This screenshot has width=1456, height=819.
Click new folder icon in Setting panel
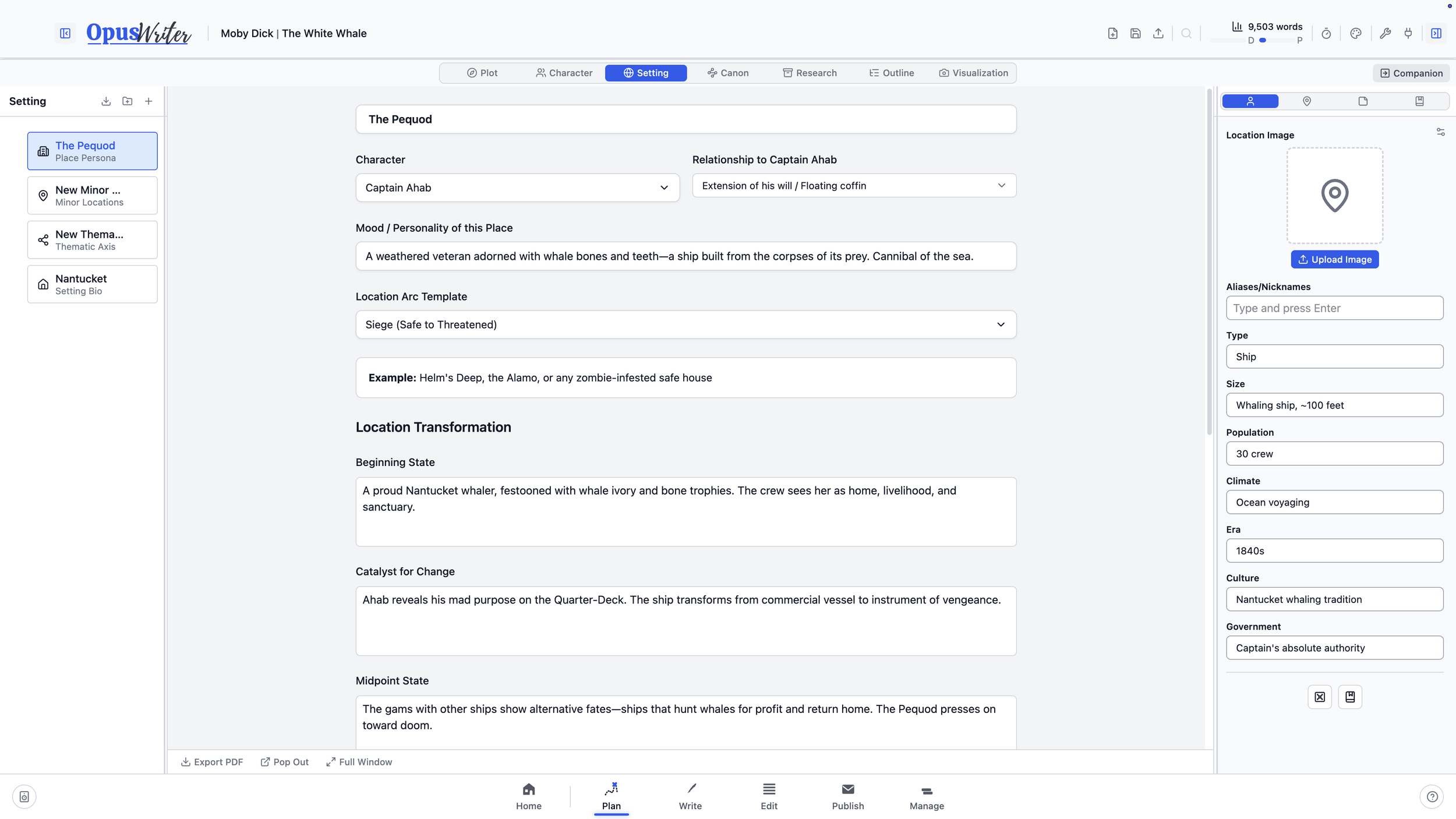pyautogui.click(x=128, y=101)
